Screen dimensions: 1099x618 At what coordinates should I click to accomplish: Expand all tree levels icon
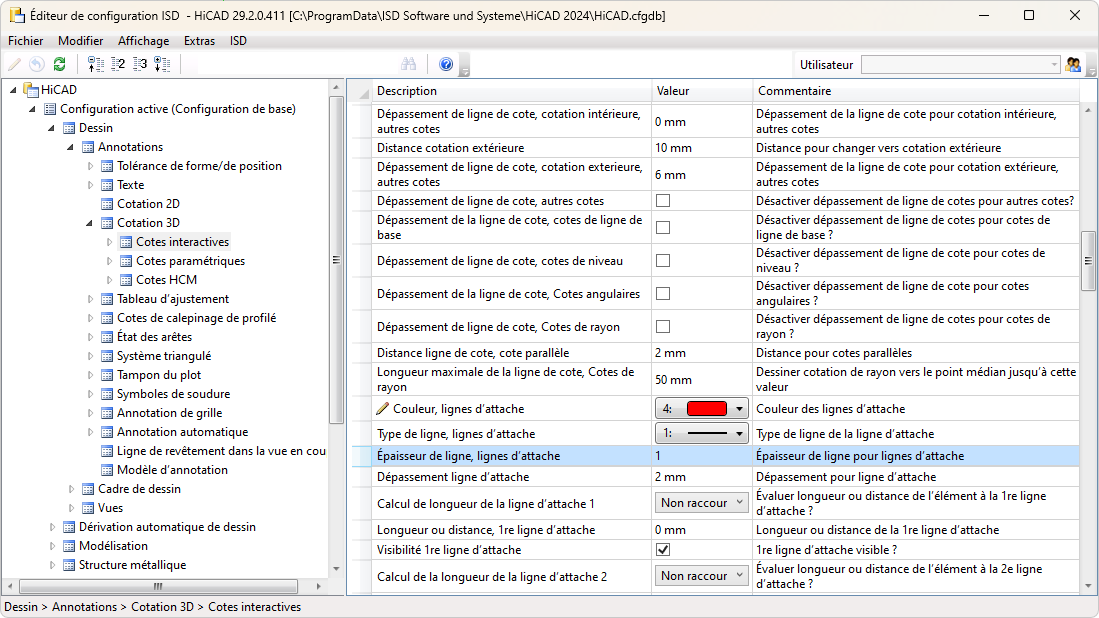tap(162, 64)
